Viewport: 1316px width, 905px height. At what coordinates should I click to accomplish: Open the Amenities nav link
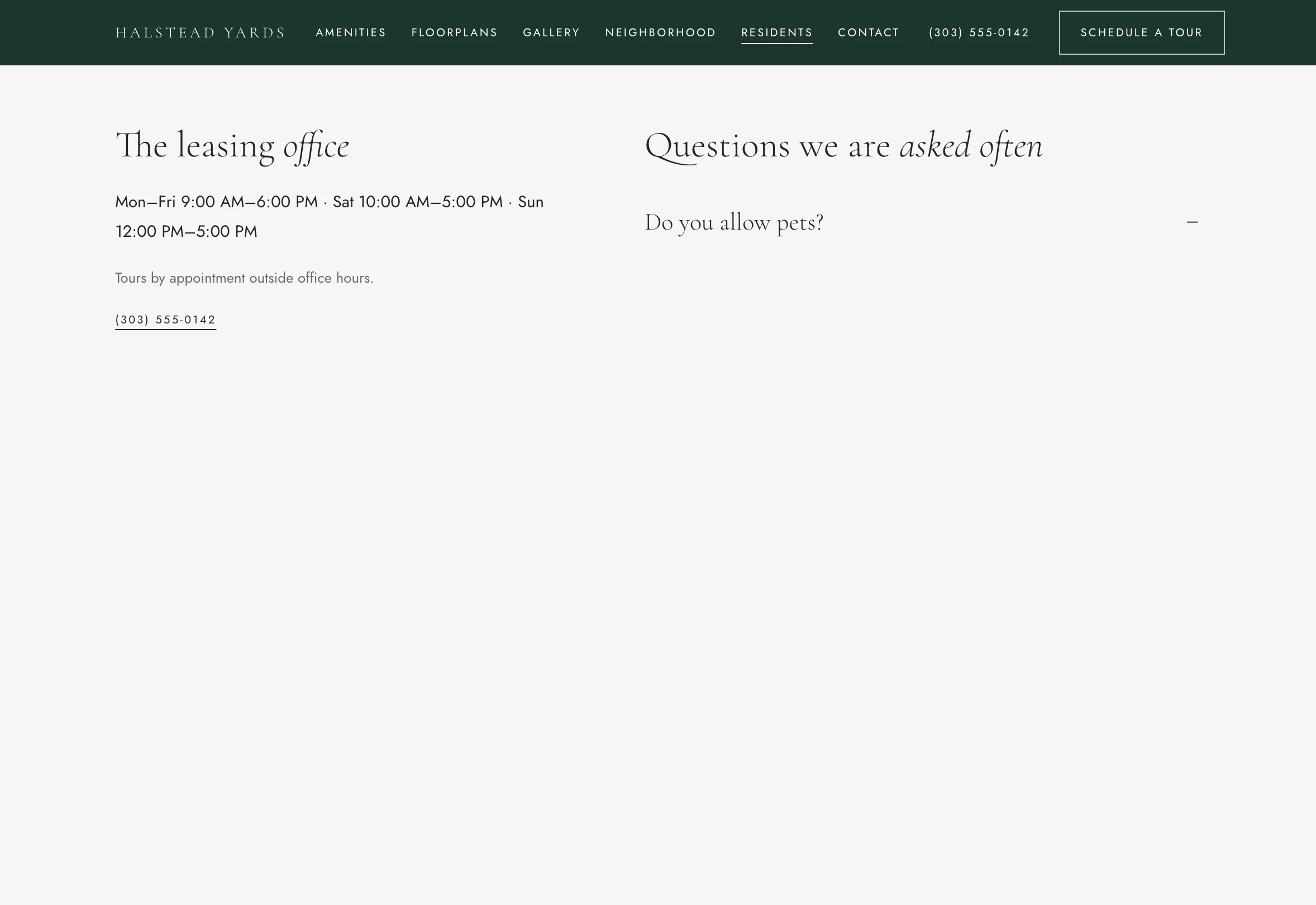point(350,33)
